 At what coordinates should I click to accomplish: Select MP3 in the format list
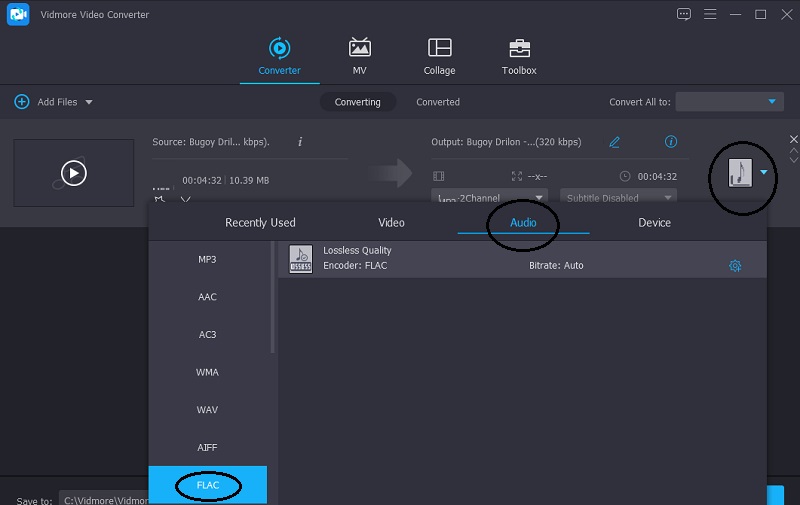click(x=207, y=260)
